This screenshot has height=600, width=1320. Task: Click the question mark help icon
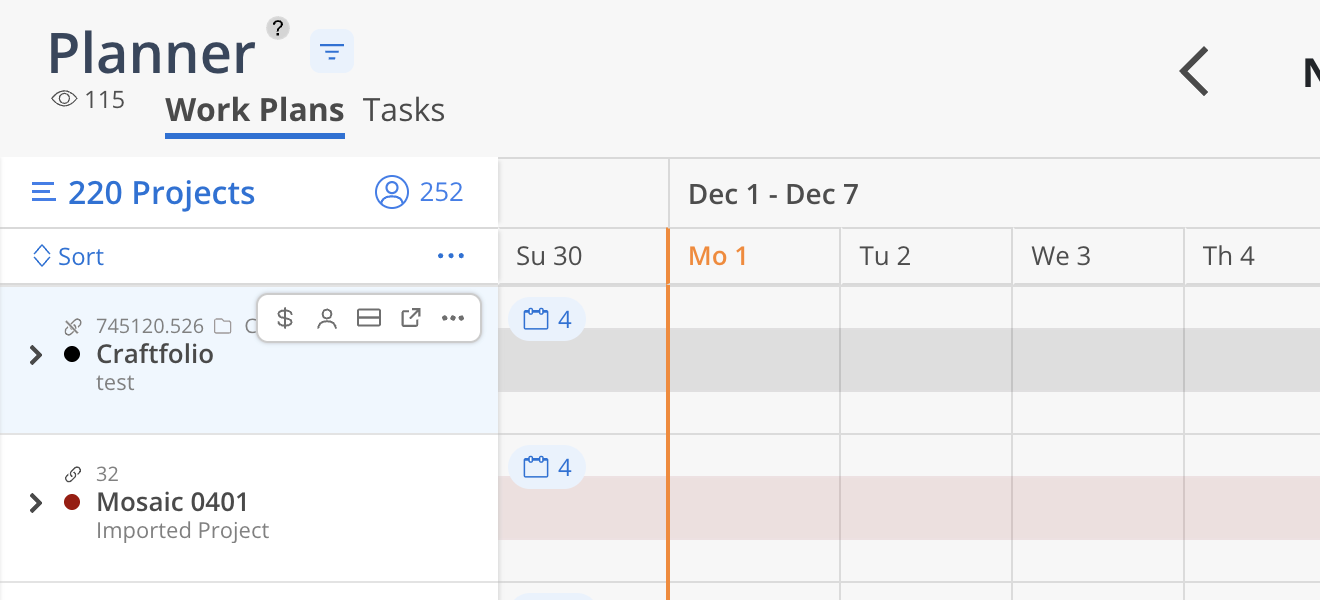(278, 28)
